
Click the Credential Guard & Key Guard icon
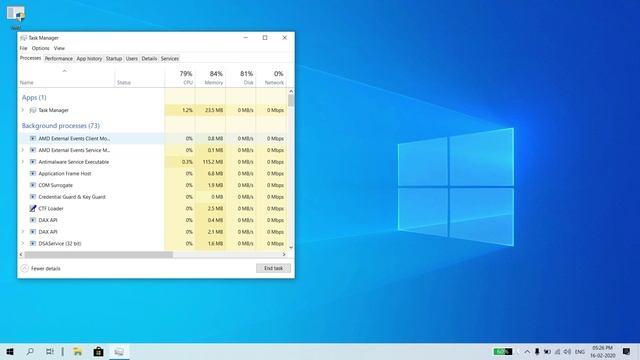pyautogui.click(x=33, y=197)
